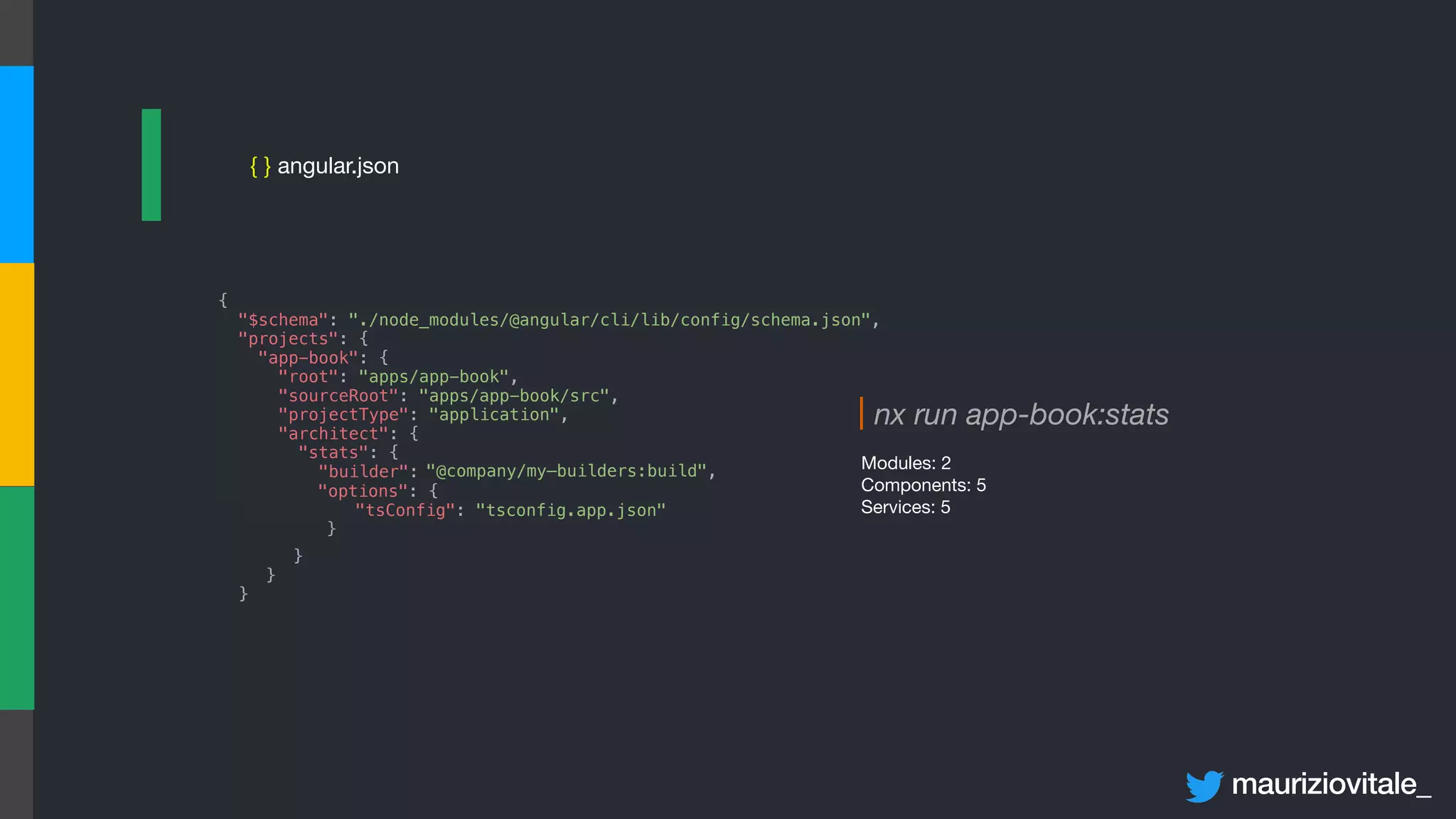Click the "projects" key

(288, 339)
